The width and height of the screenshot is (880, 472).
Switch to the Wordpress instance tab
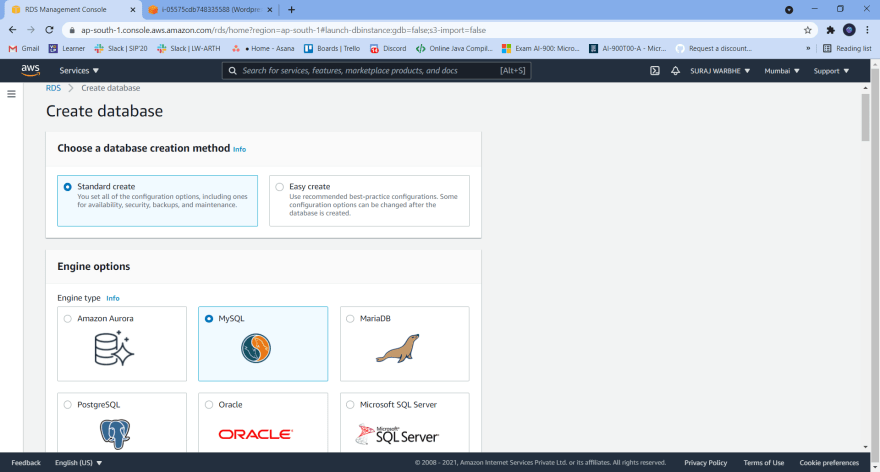click(211, 10)
